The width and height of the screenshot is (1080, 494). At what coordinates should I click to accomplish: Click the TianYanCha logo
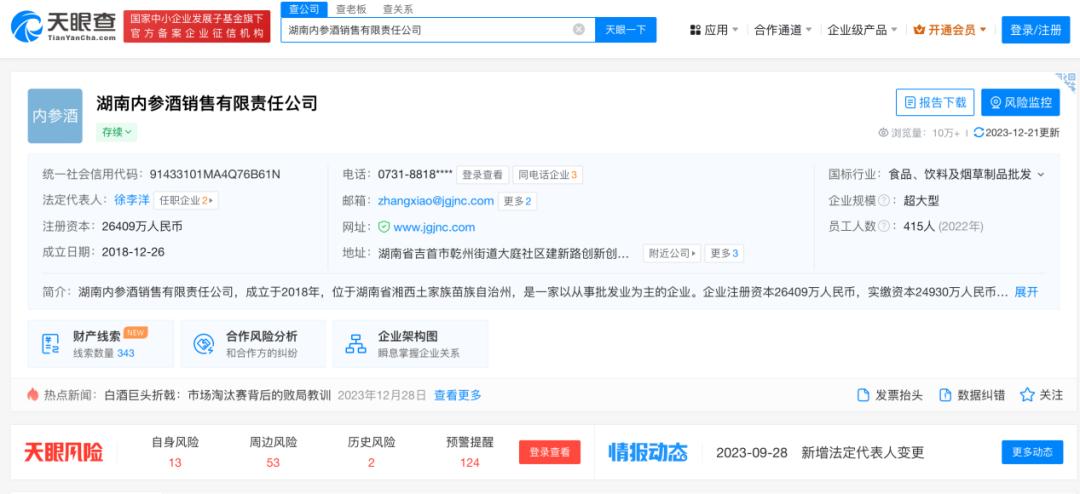click(63, 26)
